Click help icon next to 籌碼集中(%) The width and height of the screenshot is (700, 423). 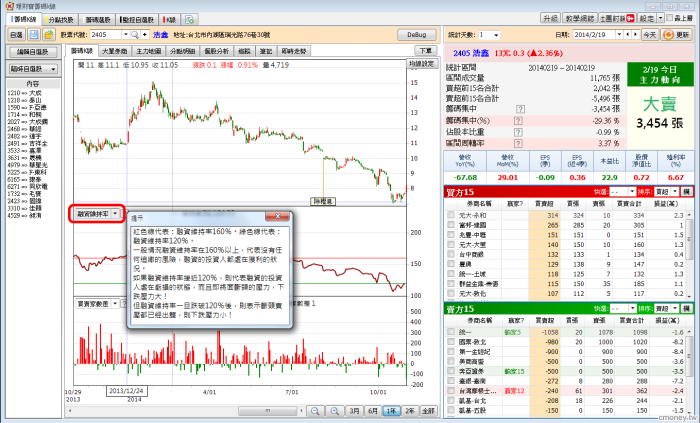pyautogui.click(x=518, y=120)
